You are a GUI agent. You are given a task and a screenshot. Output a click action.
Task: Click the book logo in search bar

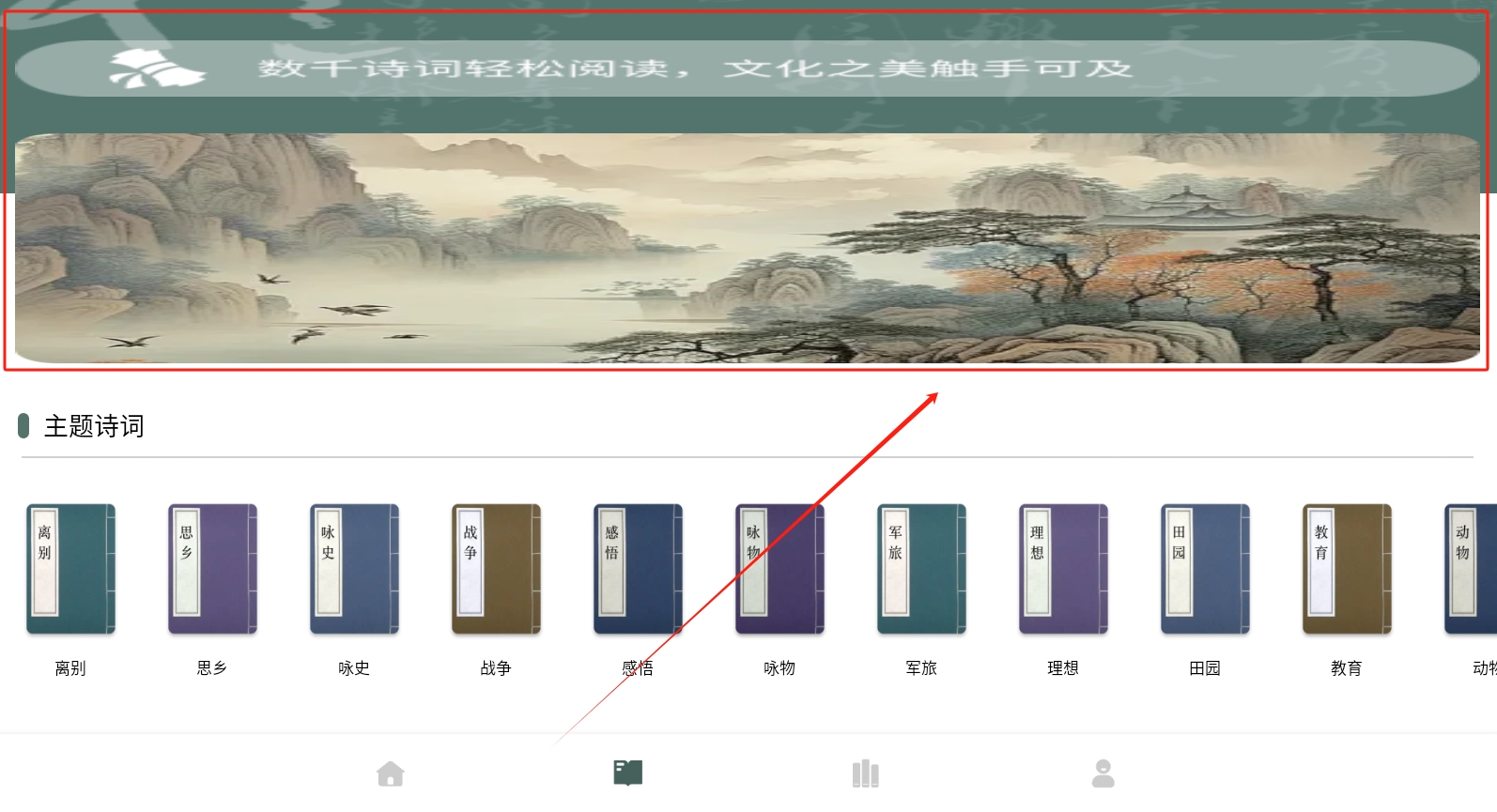156,69
